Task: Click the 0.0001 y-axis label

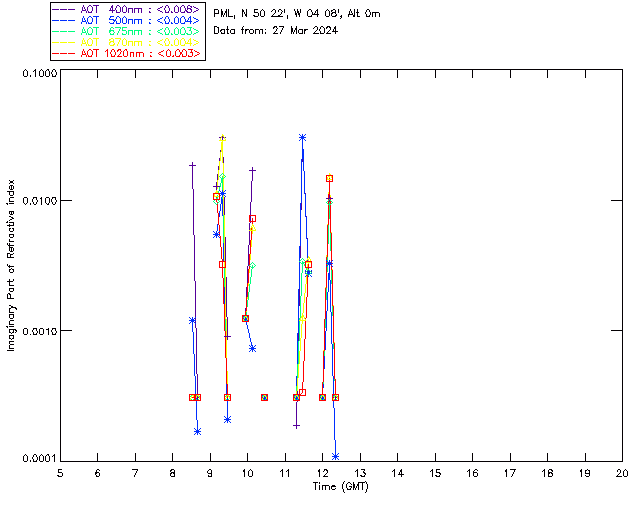Action: point(39,459)
